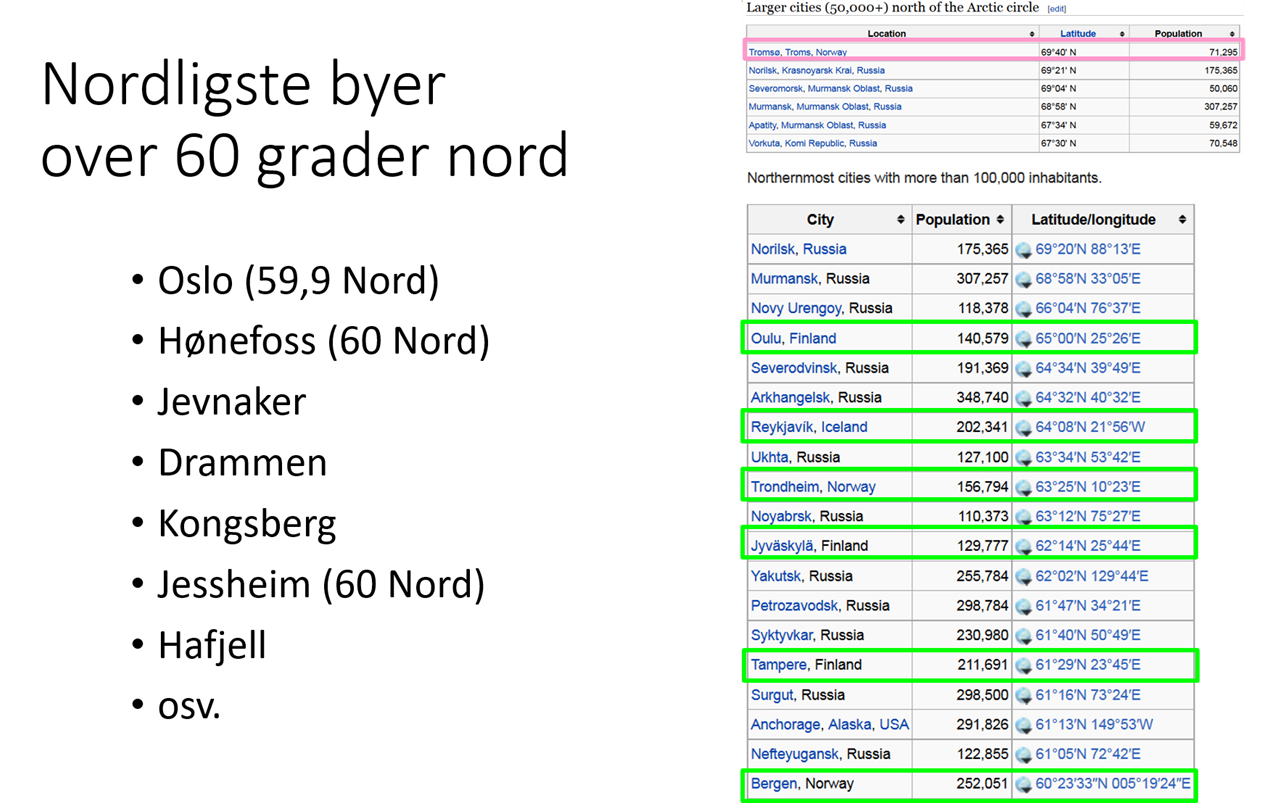Open the Yakutsk city link
Viewport: 1280px width, 803px height.
776,576
